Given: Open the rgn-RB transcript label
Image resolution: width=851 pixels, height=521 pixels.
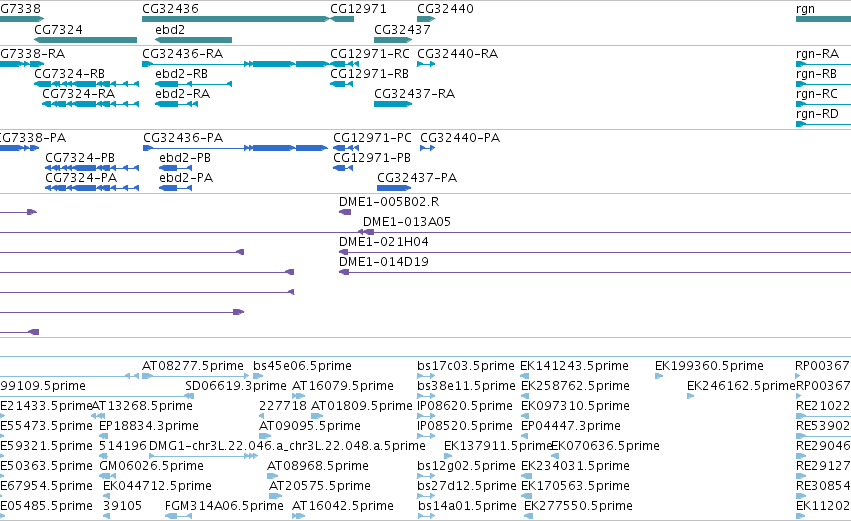Looking at the screenshot, I should pyautogui.click(x=816, y=74).
